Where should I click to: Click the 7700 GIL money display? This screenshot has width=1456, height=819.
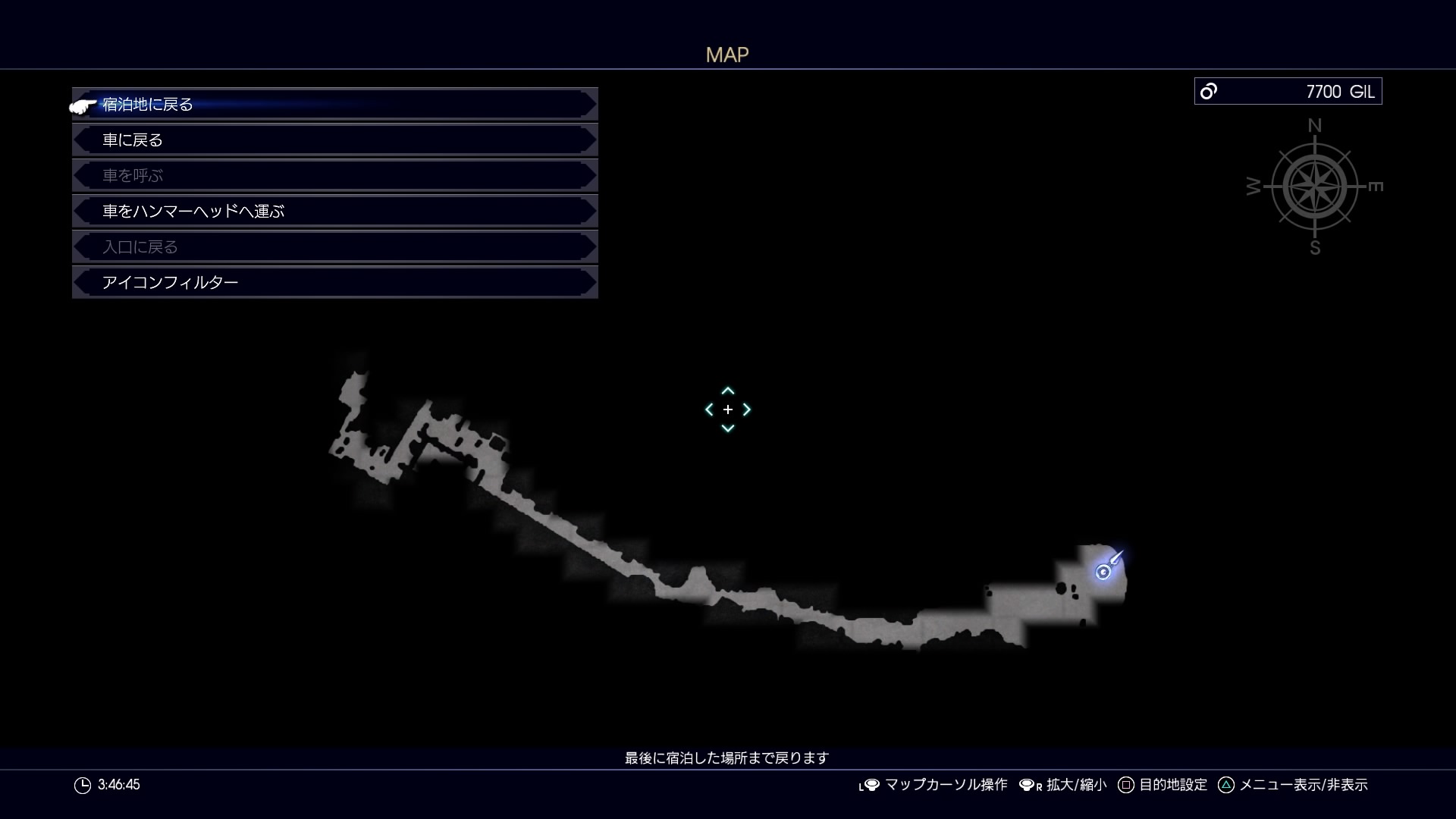[1339, 92]
